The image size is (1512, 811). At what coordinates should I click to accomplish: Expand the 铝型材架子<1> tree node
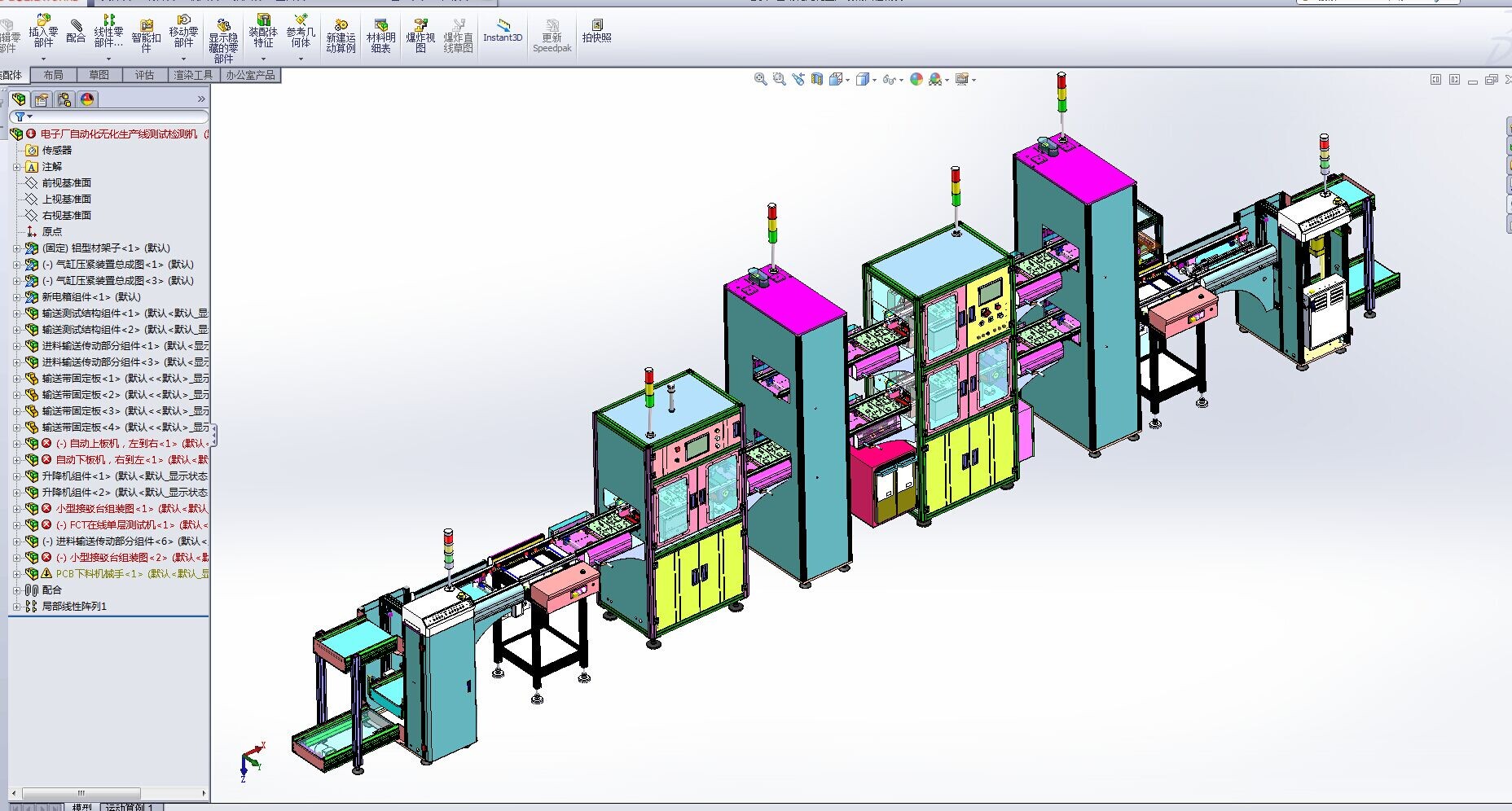[17, 248]
